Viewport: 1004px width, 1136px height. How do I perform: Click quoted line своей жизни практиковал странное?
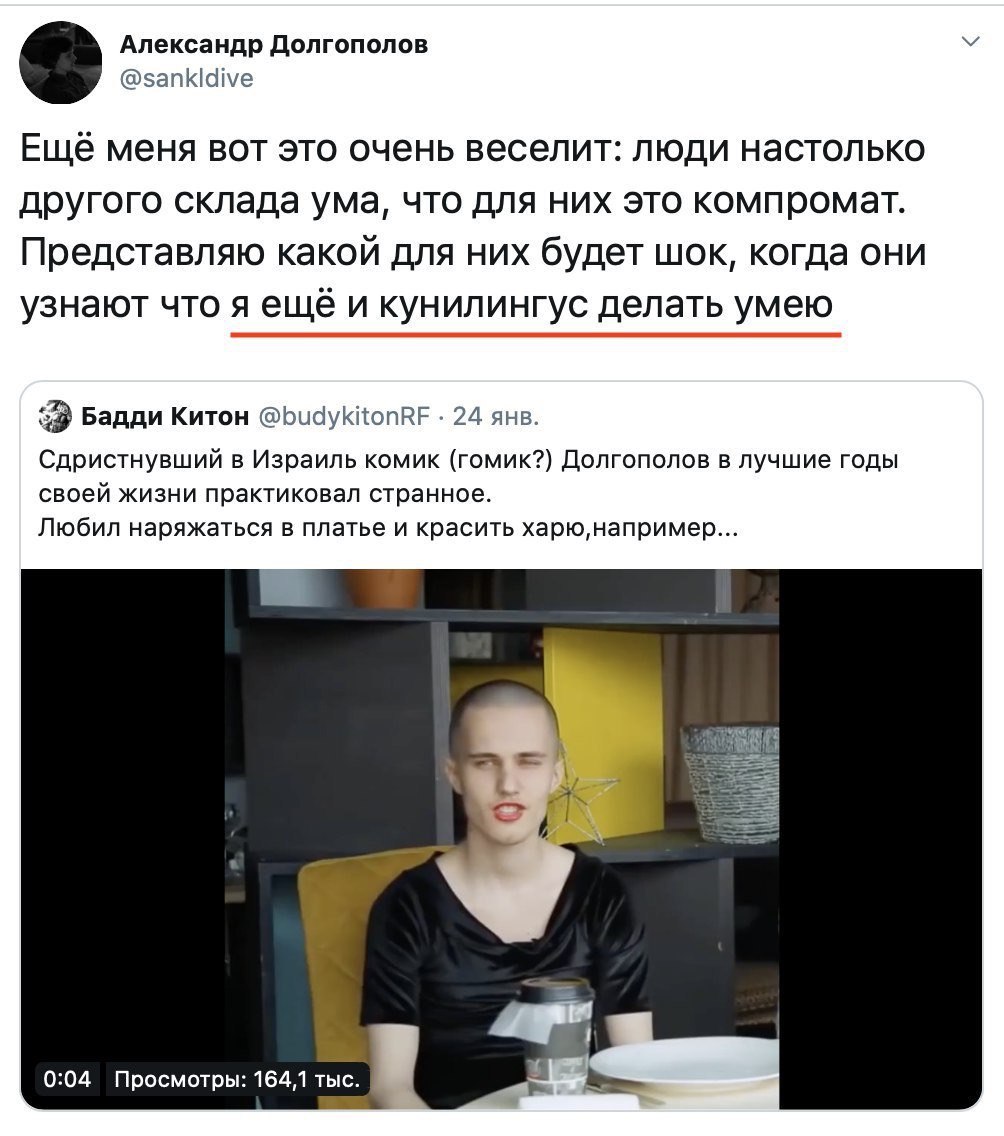[x=265, y=493]
